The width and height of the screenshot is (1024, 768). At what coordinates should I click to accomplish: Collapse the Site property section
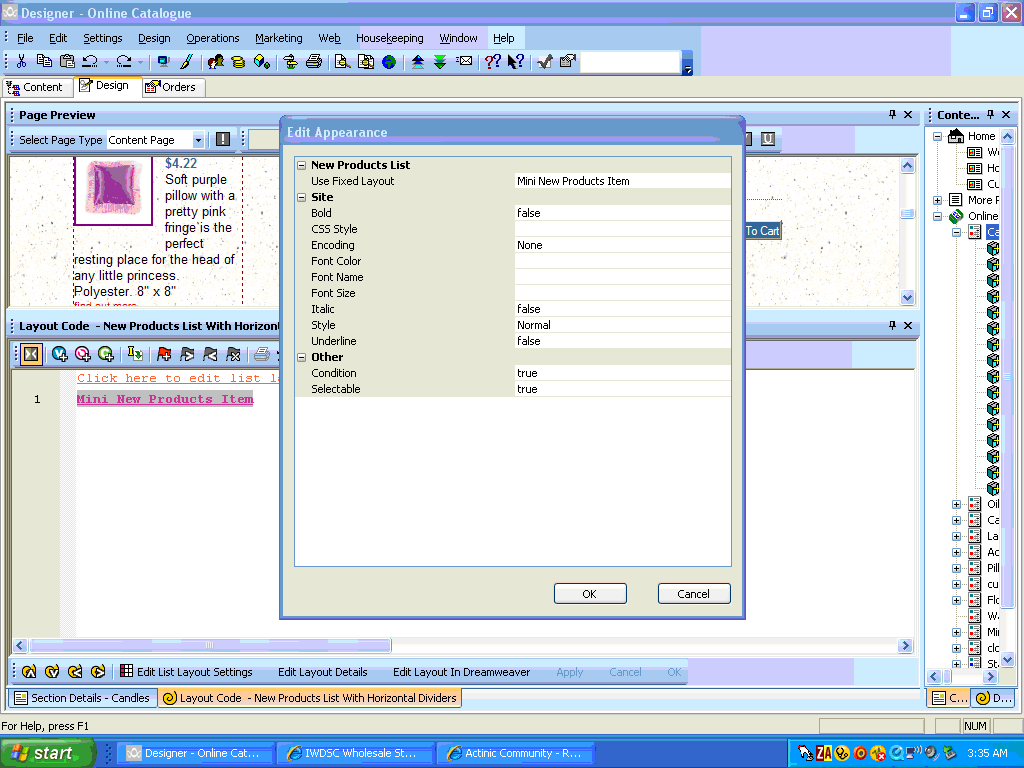point(302,197)
